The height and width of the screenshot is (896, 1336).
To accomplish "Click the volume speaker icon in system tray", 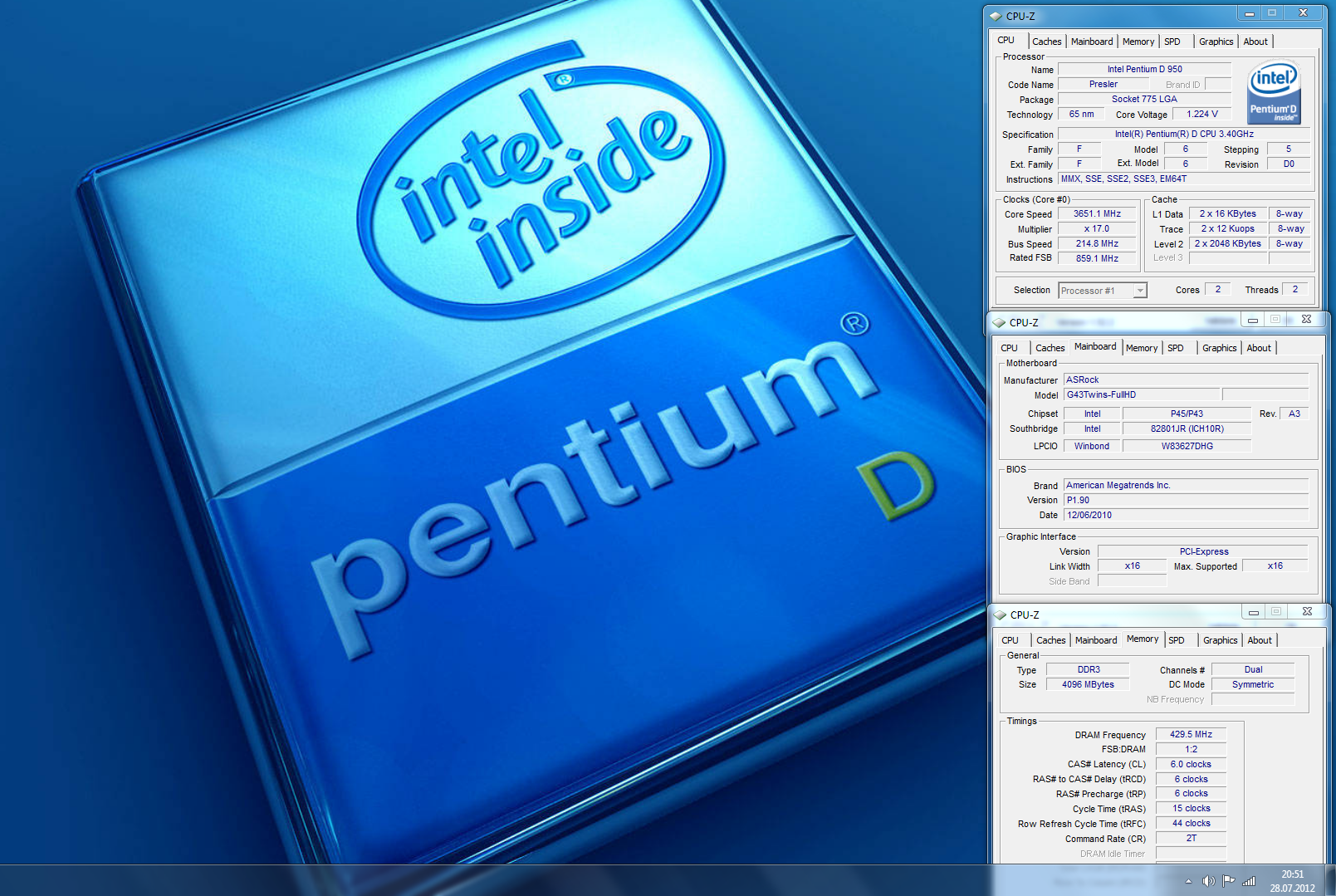I will [1208, 881].
